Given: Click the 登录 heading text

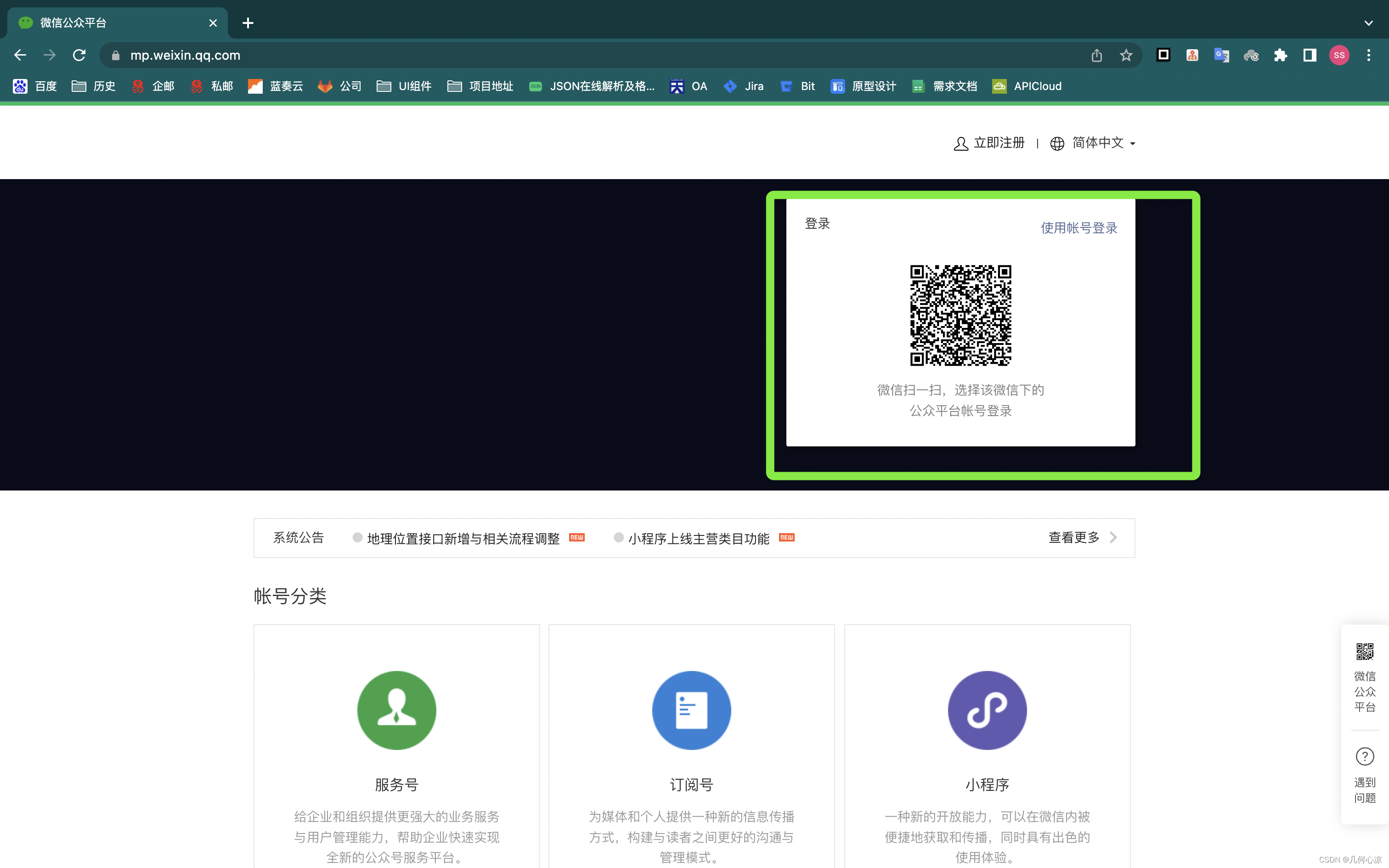Looking at the screenshot, I should [817, 223].
